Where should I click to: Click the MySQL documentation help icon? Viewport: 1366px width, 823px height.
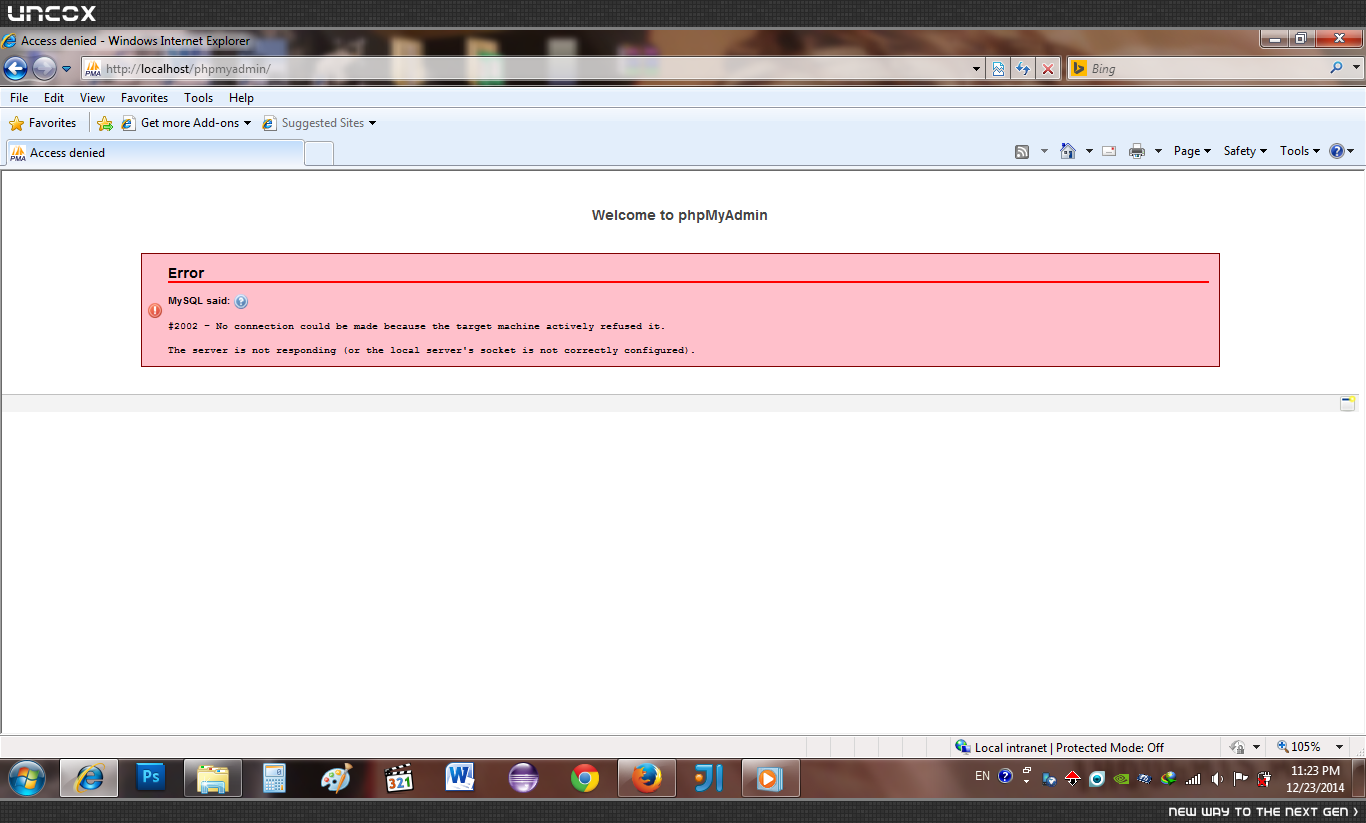coord(241,301)
